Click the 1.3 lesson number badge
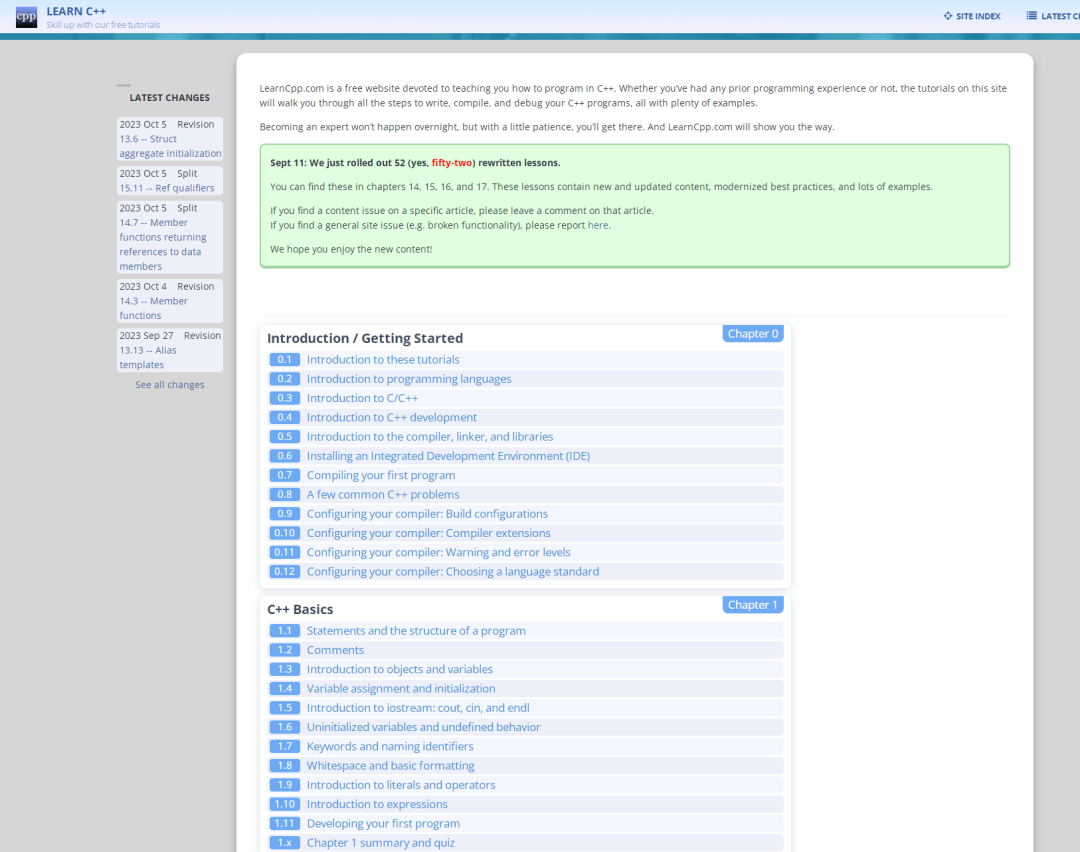Viewport: 1080px width, 852px height. pyautogui.click(x=284, y=669)
